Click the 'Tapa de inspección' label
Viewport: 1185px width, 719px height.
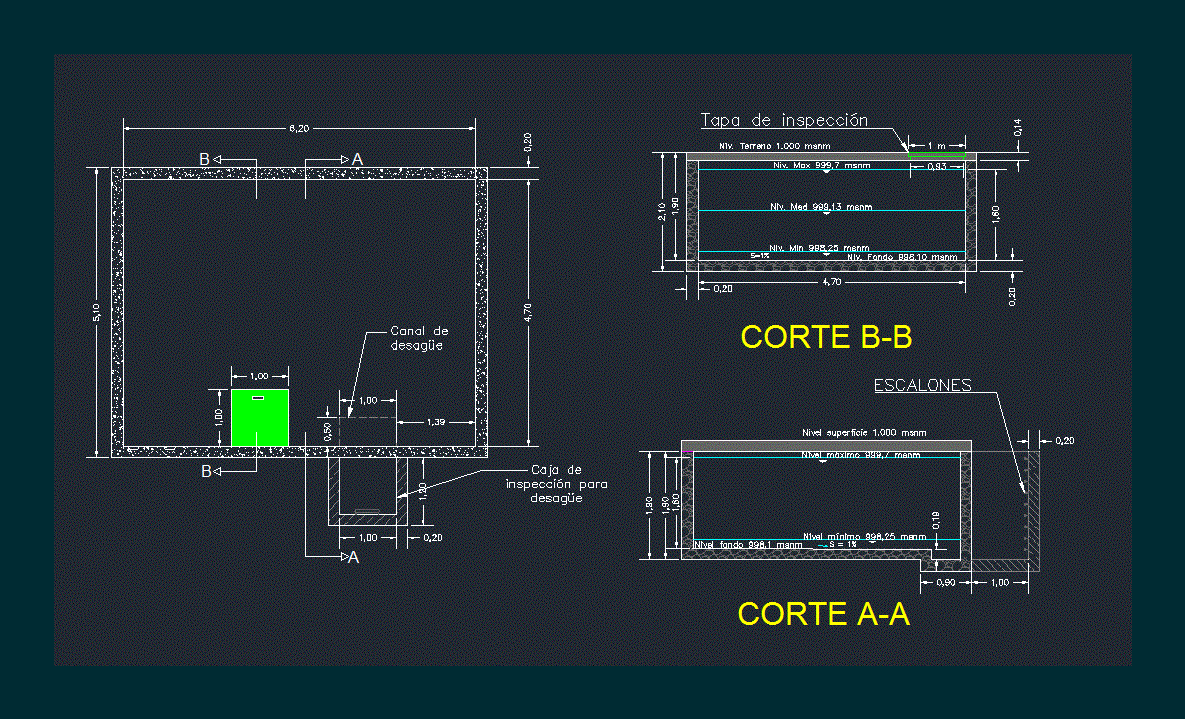[x=783, y=120]
